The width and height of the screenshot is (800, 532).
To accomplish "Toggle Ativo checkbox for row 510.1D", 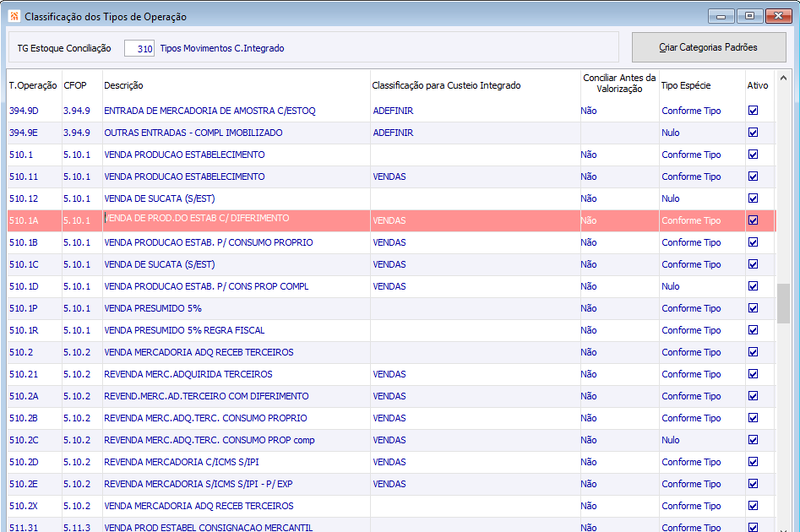I will (x=753, y=286).
